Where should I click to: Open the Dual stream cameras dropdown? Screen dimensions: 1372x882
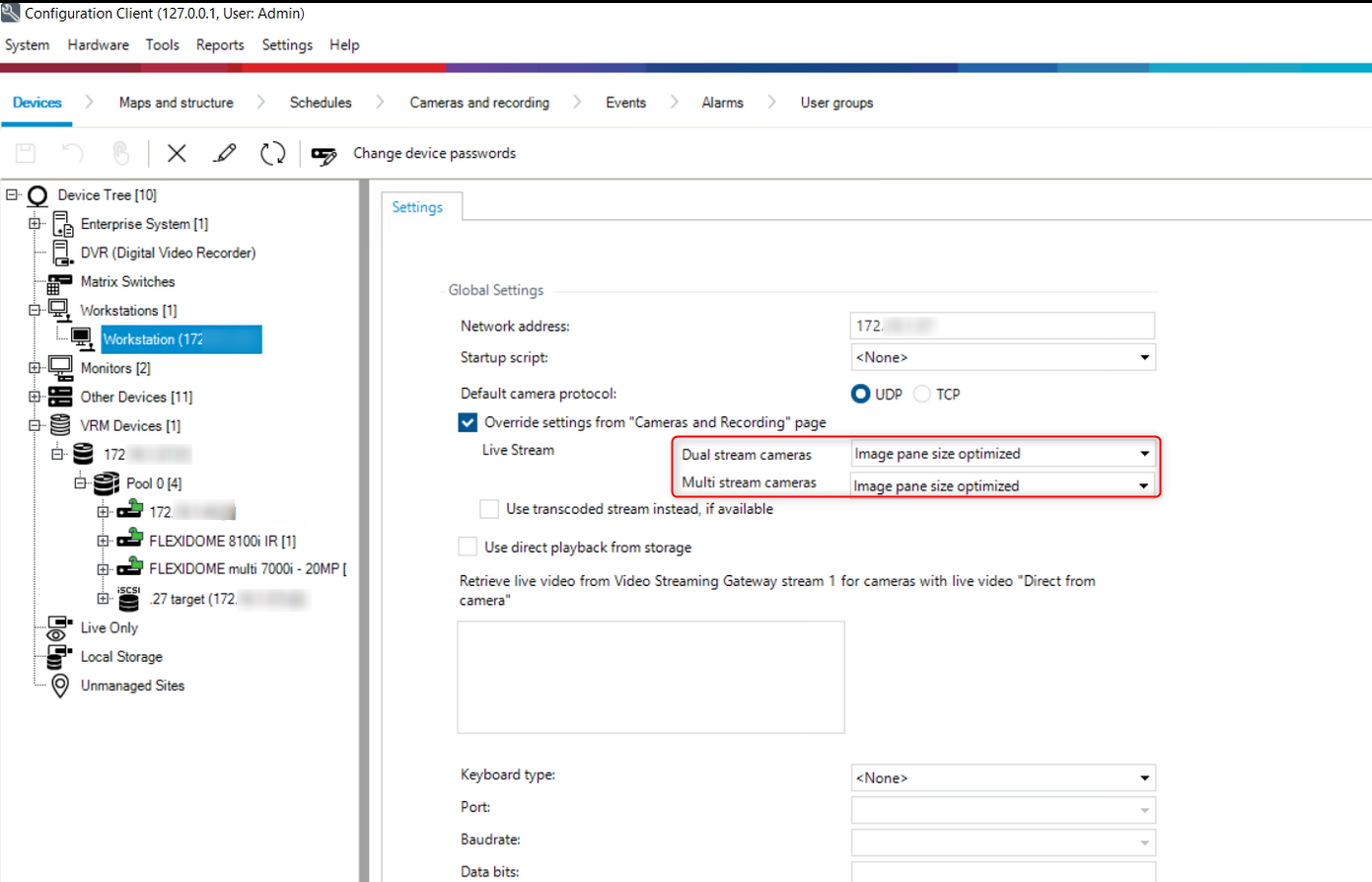pyautogui.click(x=1144, y=454)
